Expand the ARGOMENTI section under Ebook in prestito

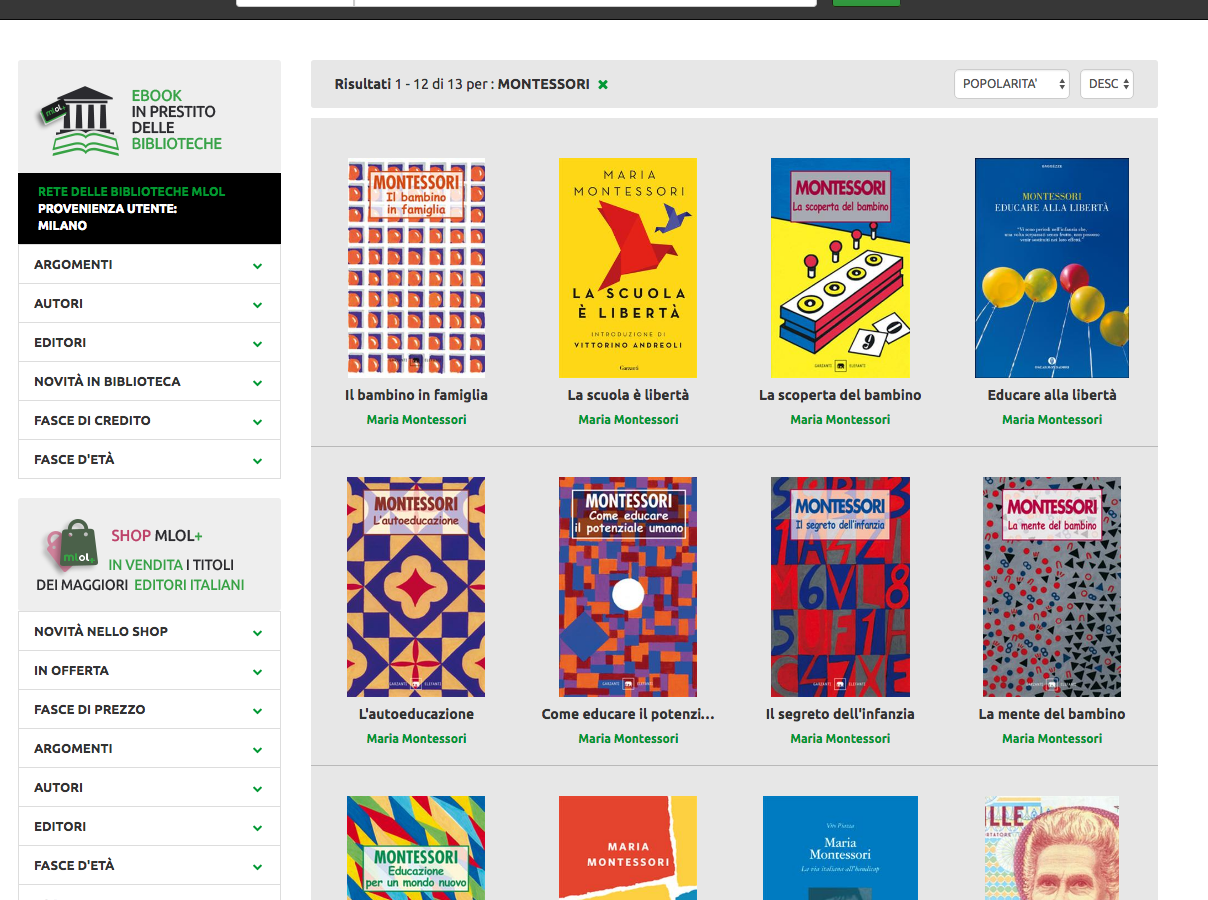click(149, 265)
